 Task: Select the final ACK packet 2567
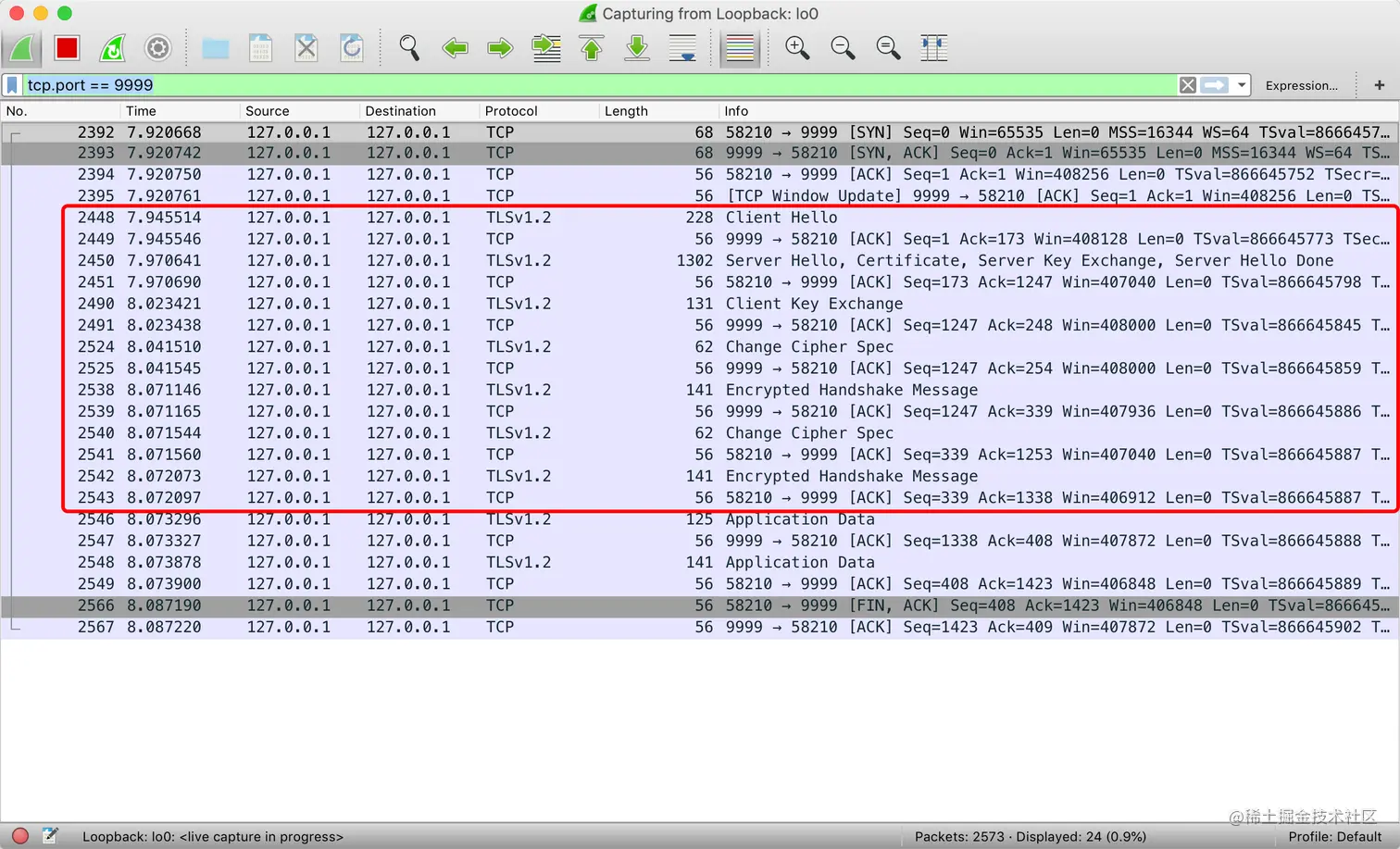(x=700, y=627)
